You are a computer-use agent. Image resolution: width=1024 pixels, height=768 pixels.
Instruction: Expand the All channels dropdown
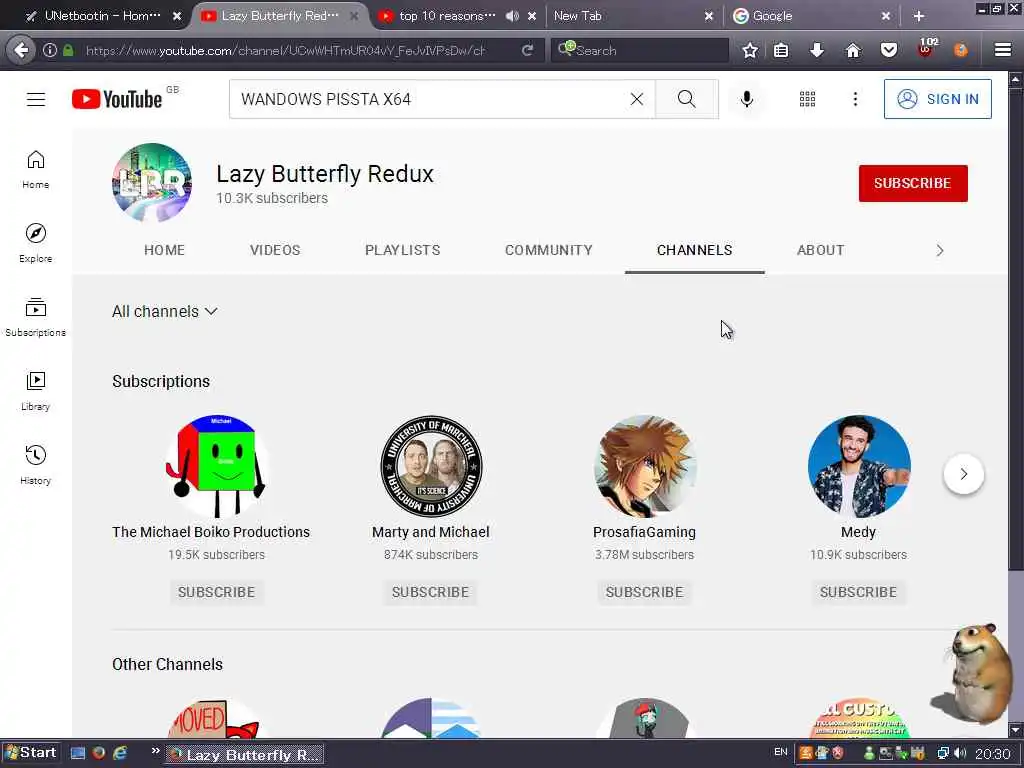point(165,312)
